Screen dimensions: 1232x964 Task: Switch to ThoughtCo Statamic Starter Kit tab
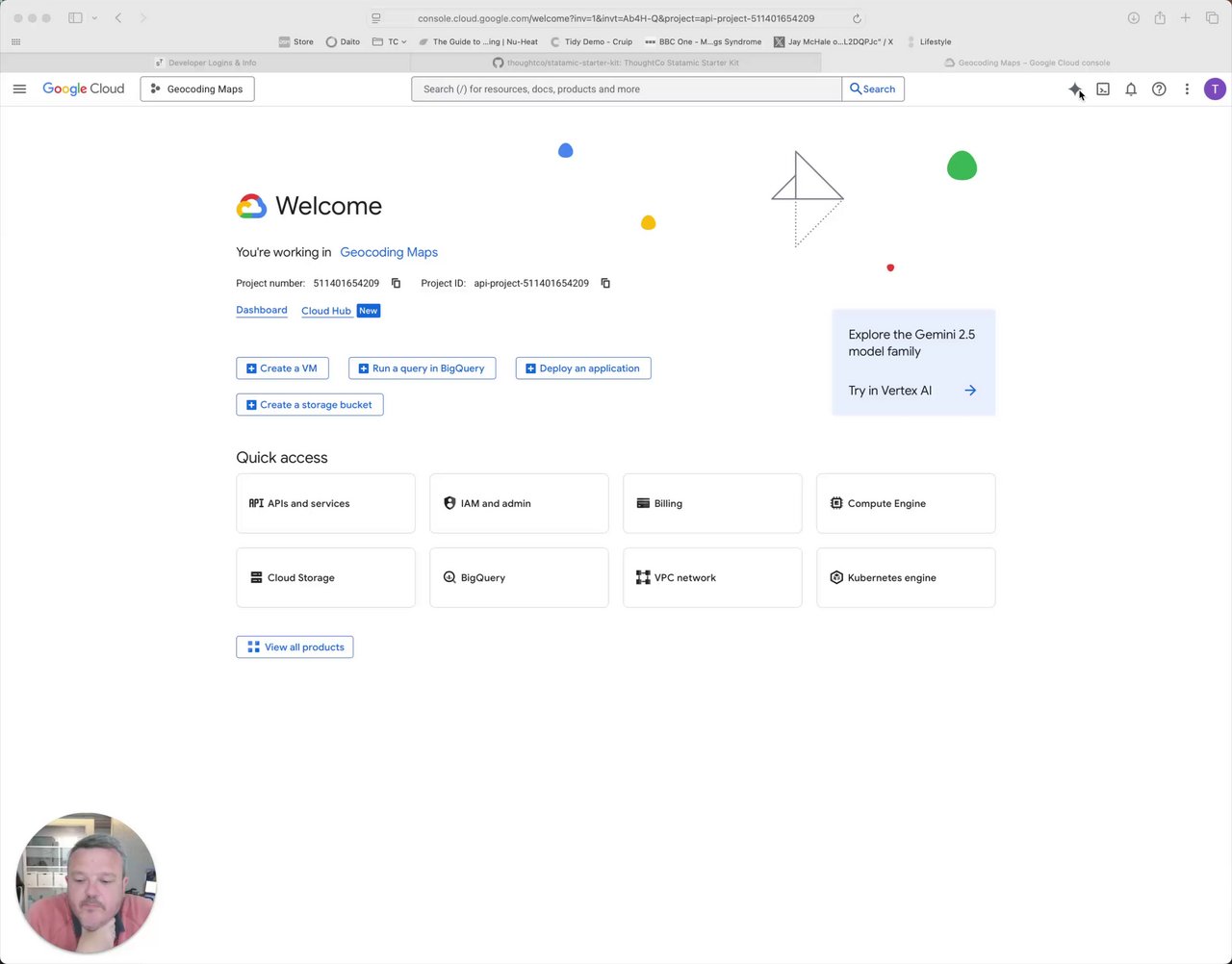click(616, 63)
